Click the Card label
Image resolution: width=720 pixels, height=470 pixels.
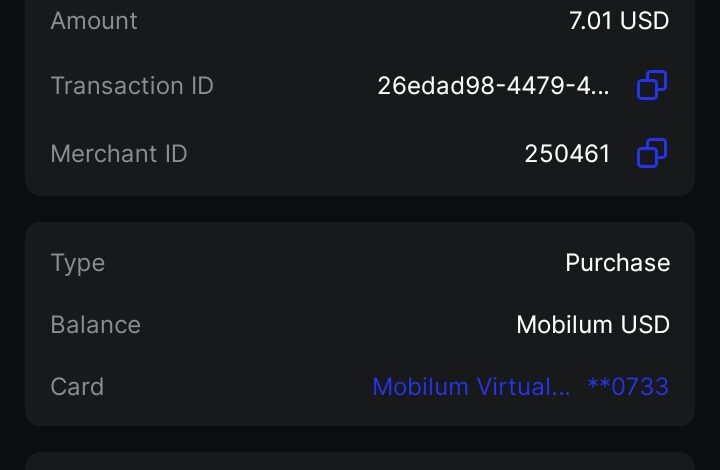click(77, 387)
